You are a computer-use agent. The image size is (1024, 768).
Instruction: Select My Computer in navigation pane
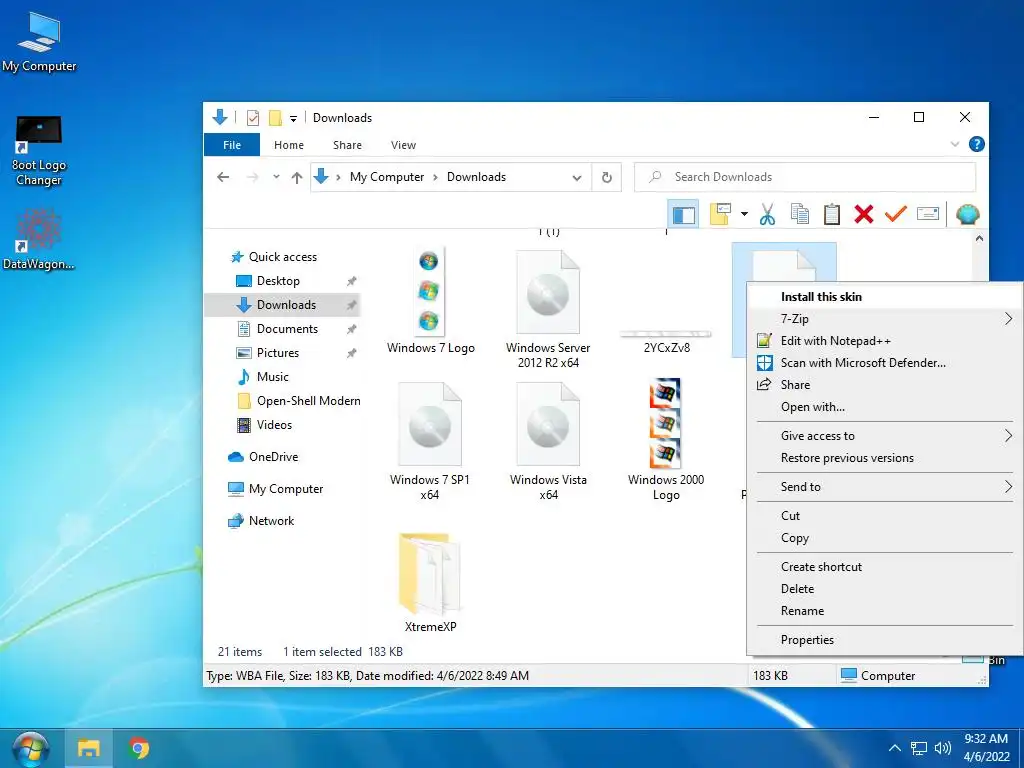coord(285,488)
